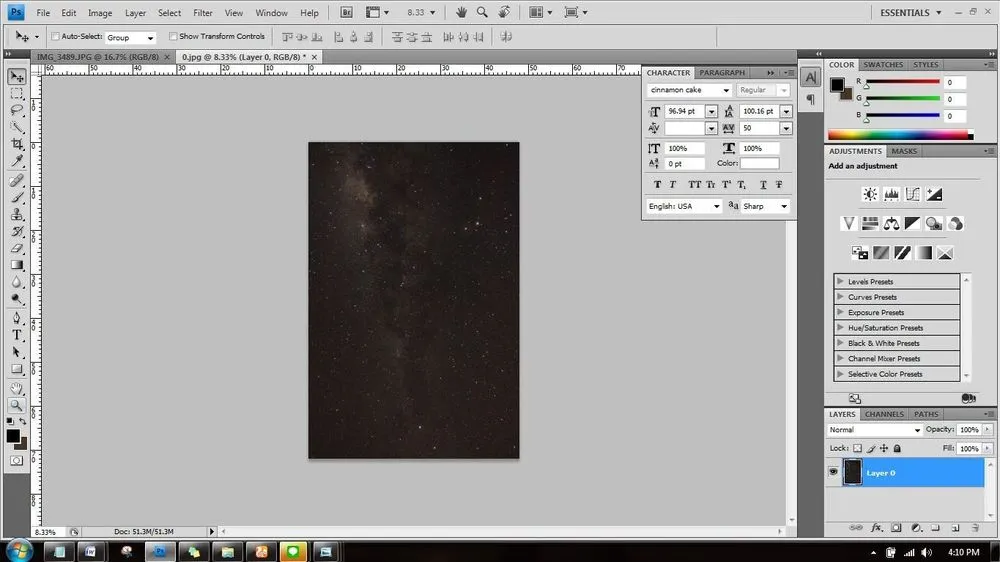Launch Bridge from application bar
1000x562 pixels.
coord(346,12)
